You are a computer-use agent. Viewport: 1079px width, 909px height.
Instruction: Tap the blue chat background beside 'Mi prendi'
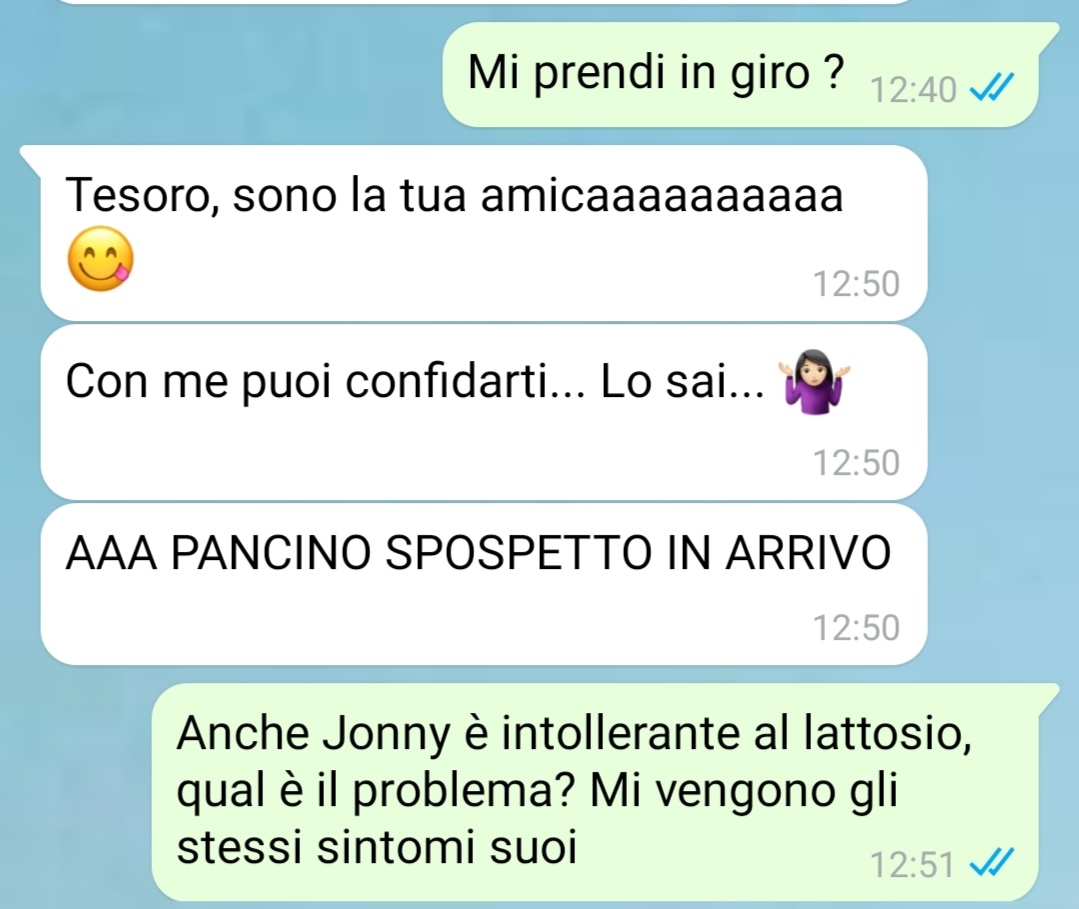pyautogui.click(x=220, y=74)
